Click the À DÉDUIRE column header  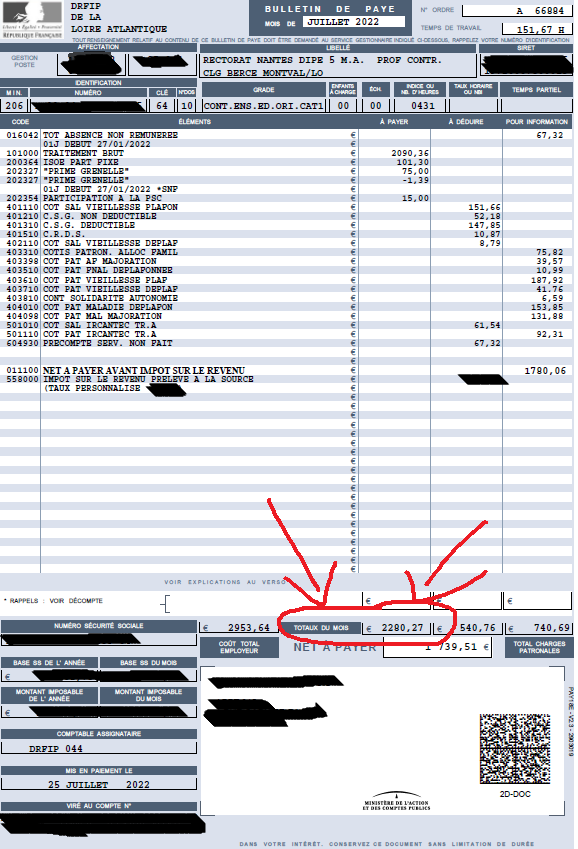466,122
